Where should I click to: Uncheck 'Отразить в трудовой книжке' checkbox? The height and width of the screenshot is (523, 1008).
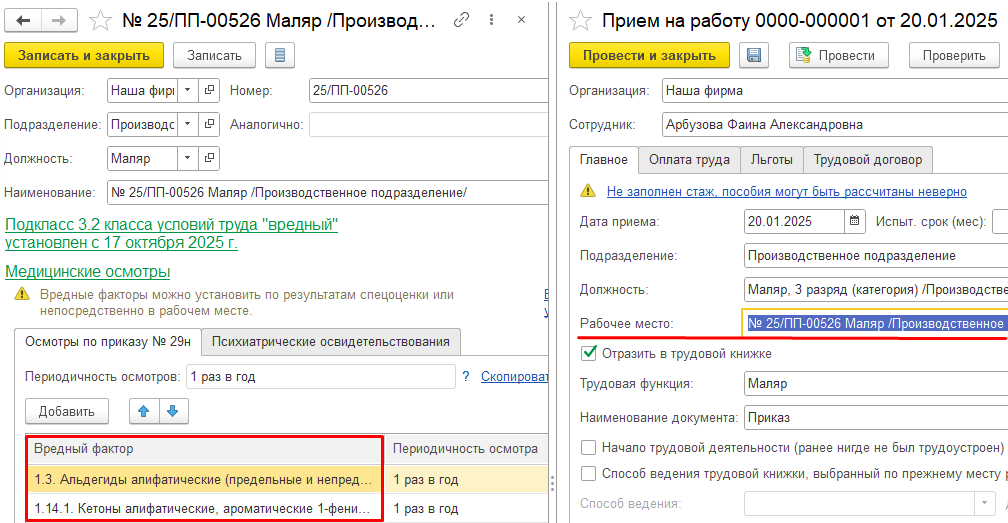(589, 353)
